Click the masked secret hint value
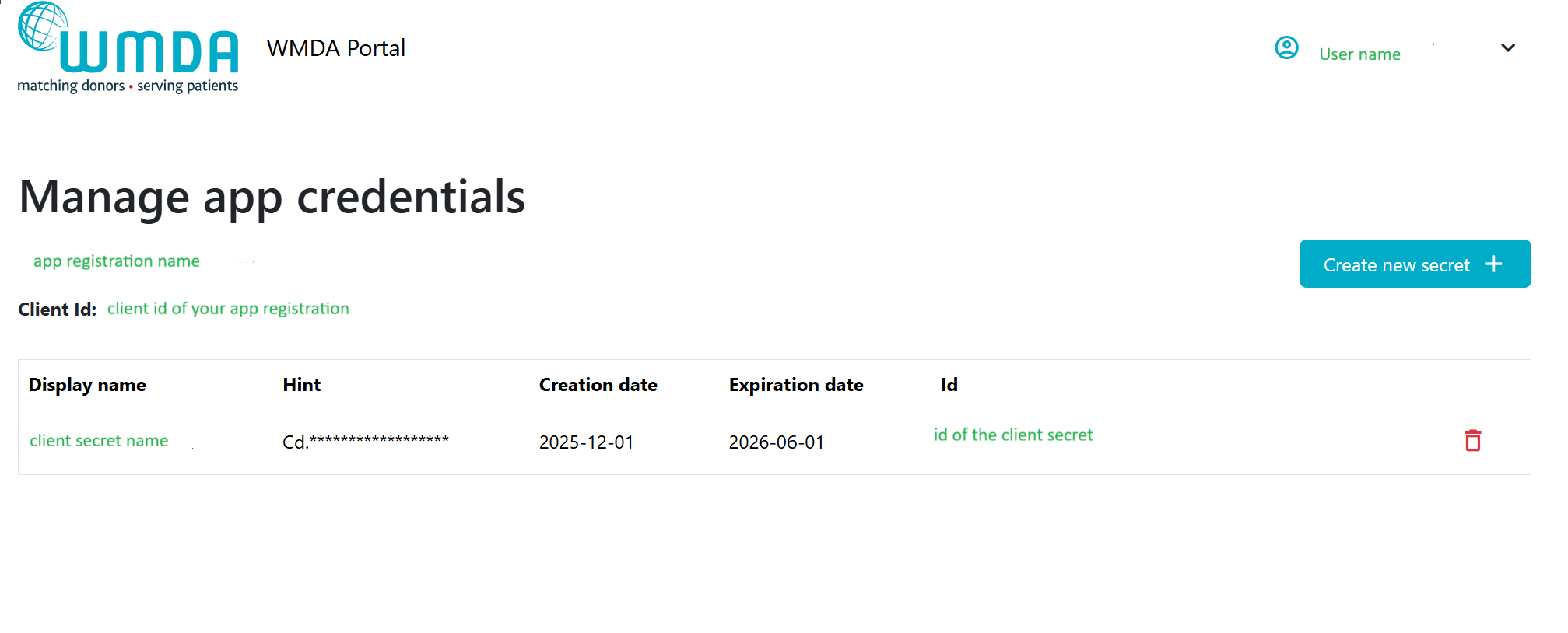This screenshot has width=1568, height=633. click(x=365, y=442)
